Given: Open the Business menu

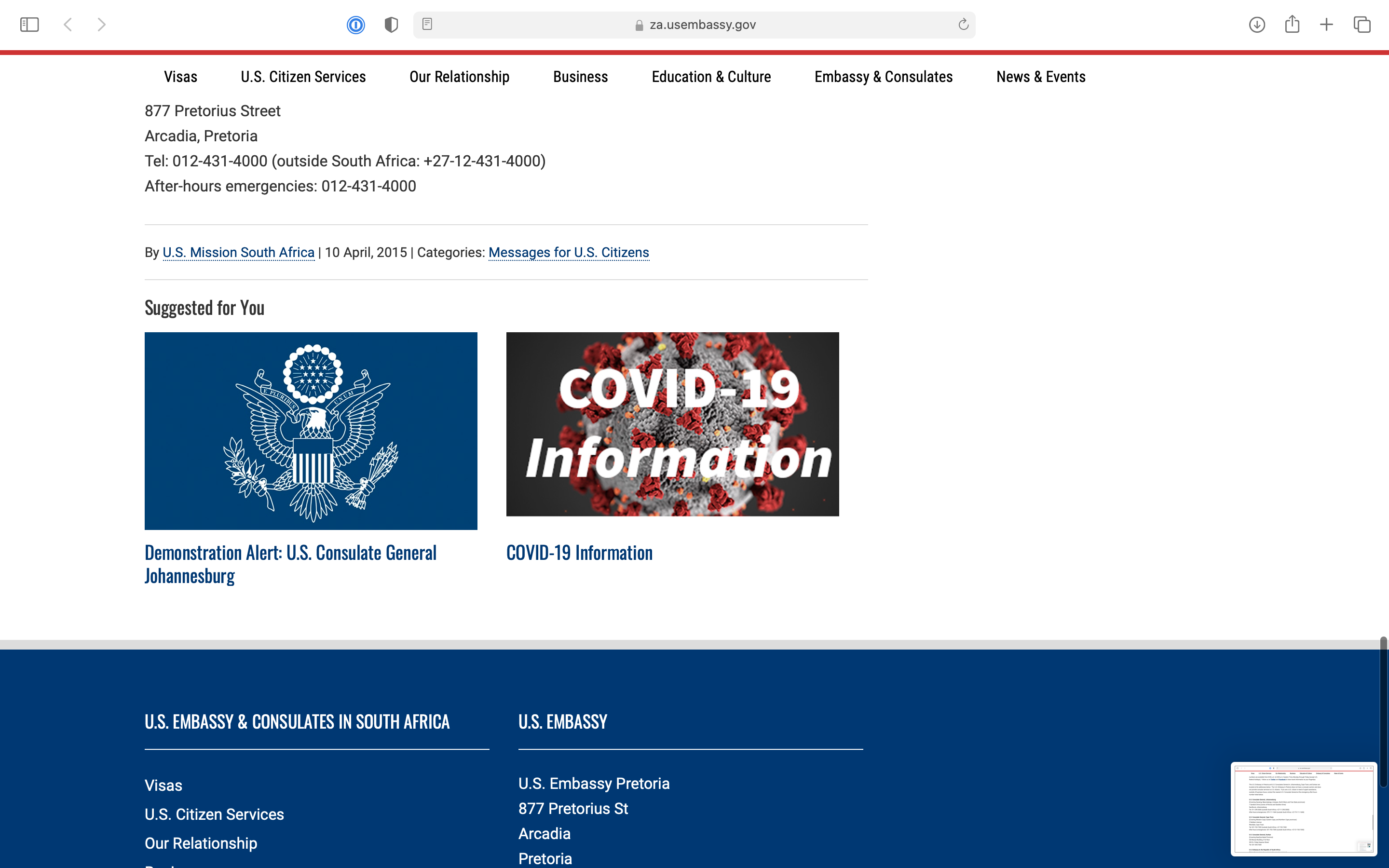Looking at the screenshot, I should pyautogui.click(x=580, y=76).
